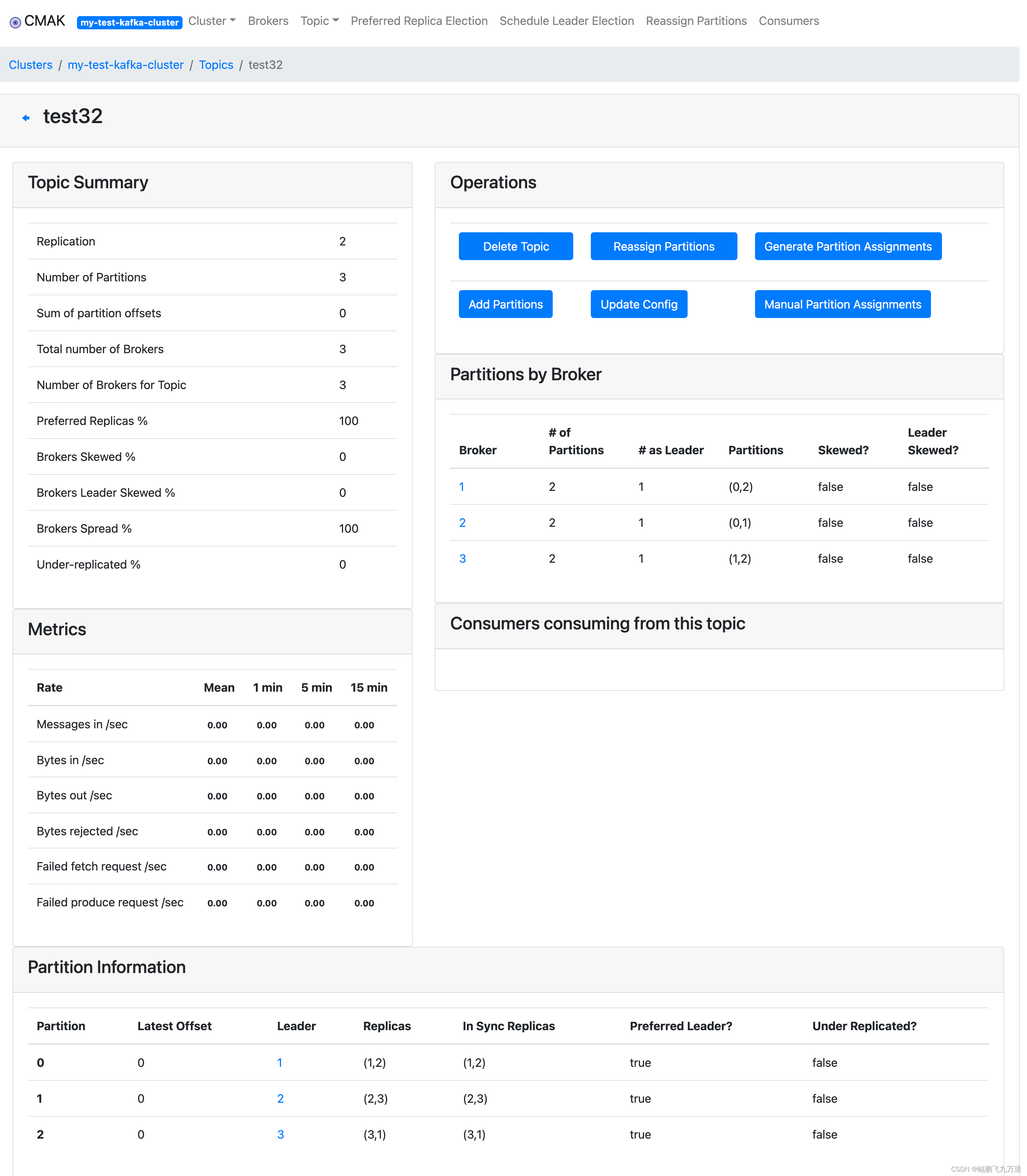Image resolution: width=1027 pixels, height=1176 pixels.
Task: Click the Topics breadcrumb link
Action: [x=216, y=65]
